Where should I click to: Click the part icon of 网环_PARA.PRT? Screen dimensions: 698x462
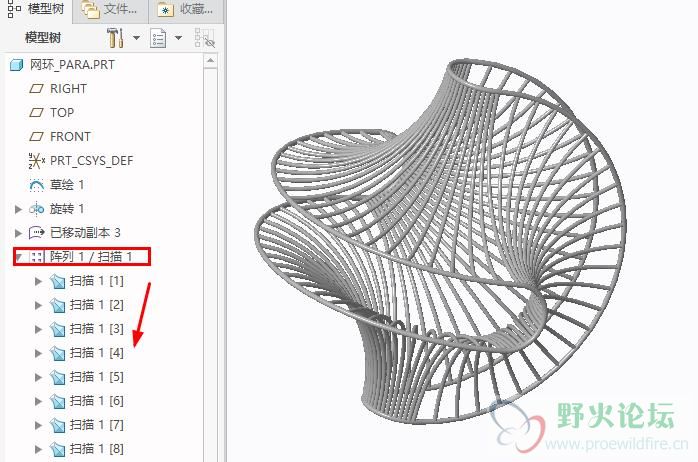pyautogui.click(x=16, y=65)
